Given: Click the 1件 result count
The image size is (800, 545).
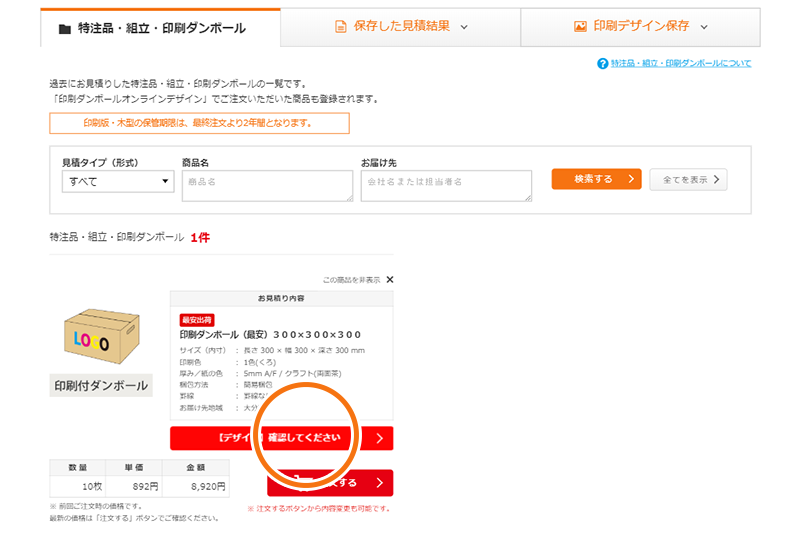Looking at the screenshot, I should pos(200,237).
